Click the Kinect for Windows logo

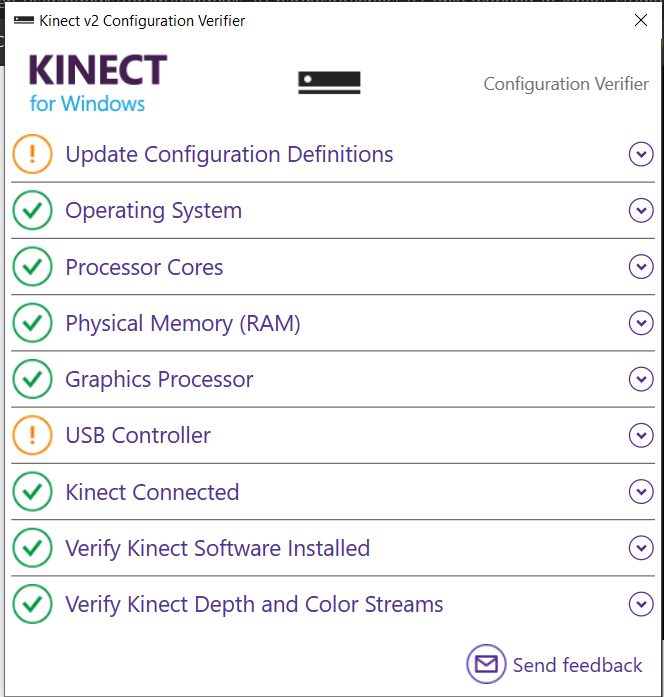click(x=98, y=83)
